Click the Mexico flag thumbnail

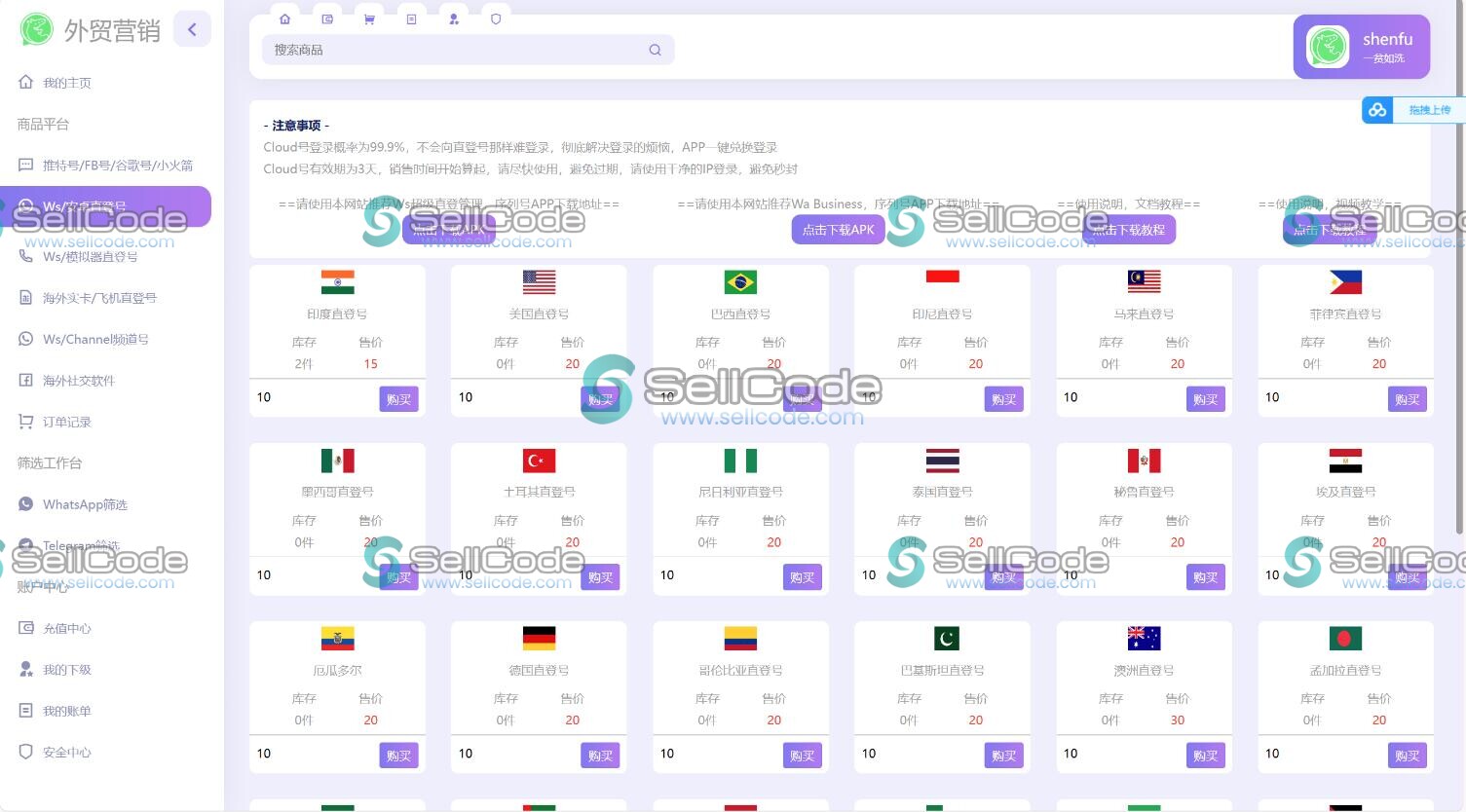coord(337,461)
